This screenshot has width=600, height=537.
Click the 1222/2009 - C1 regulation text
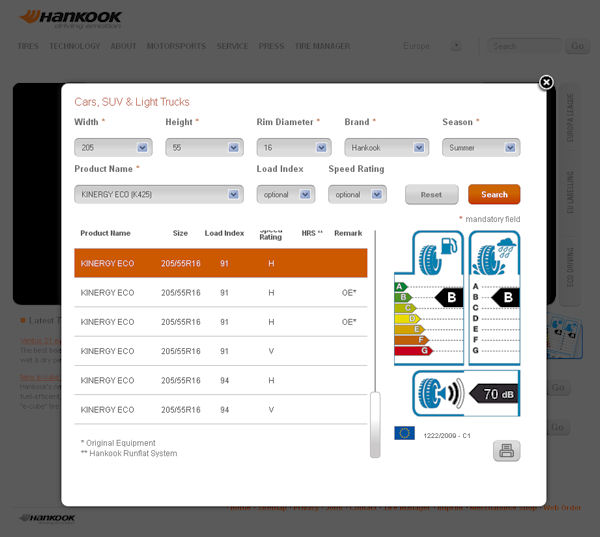point(447,436)
